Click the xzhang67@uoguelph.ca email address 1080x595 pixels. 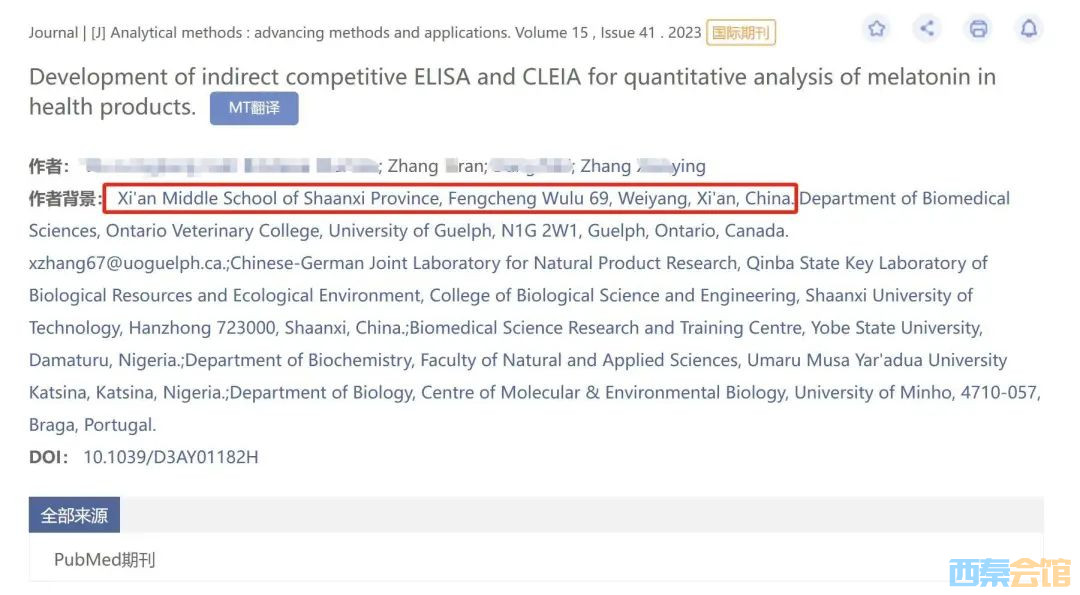point(127,263)
